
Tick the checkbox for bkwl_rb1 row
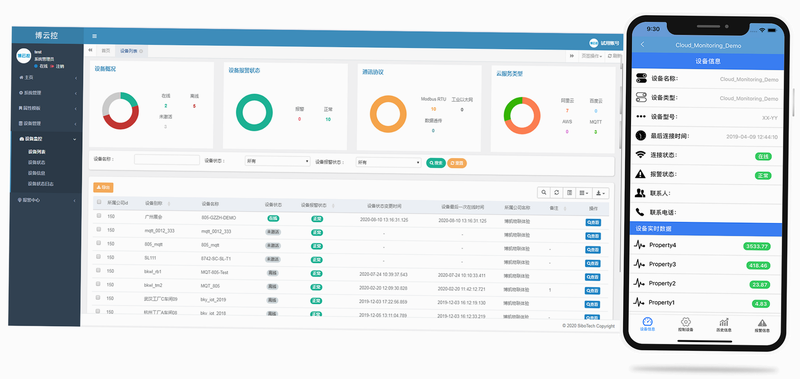(99, 270)
